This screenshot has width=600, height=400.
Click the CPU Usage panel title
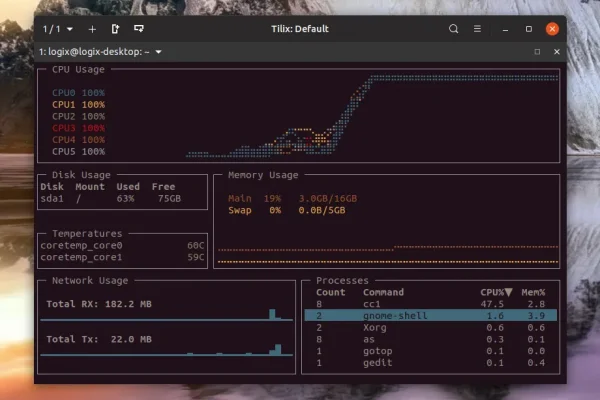point(78,69)
